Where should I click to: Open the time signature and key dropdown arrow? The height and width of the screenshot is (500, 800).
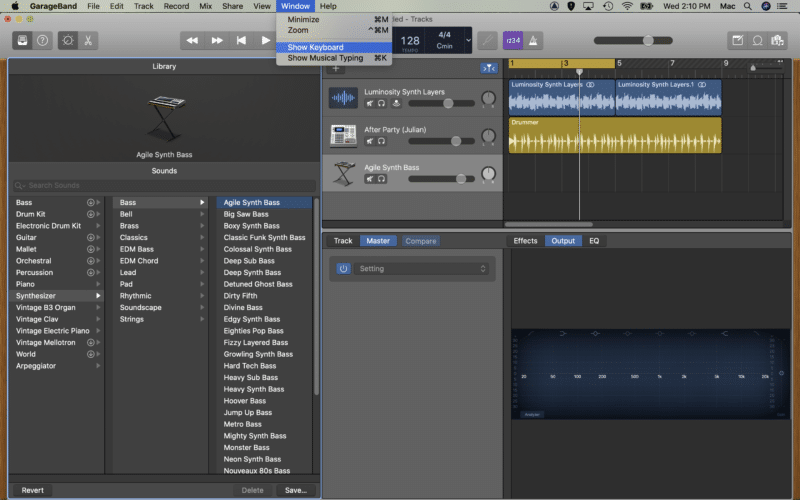tap(468, 40)
